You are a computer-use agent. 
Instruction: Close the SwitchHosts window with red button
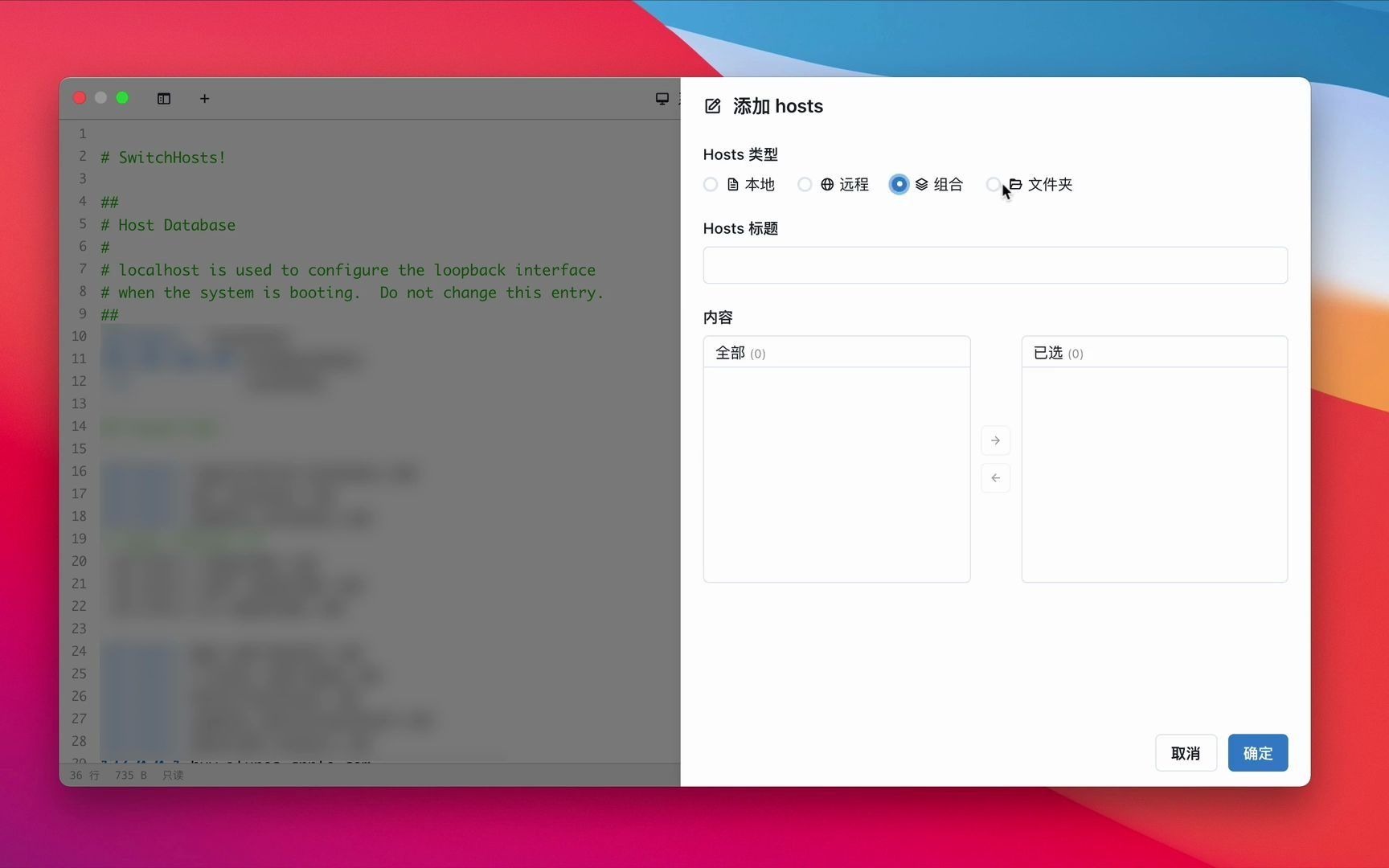coord(80,98)
